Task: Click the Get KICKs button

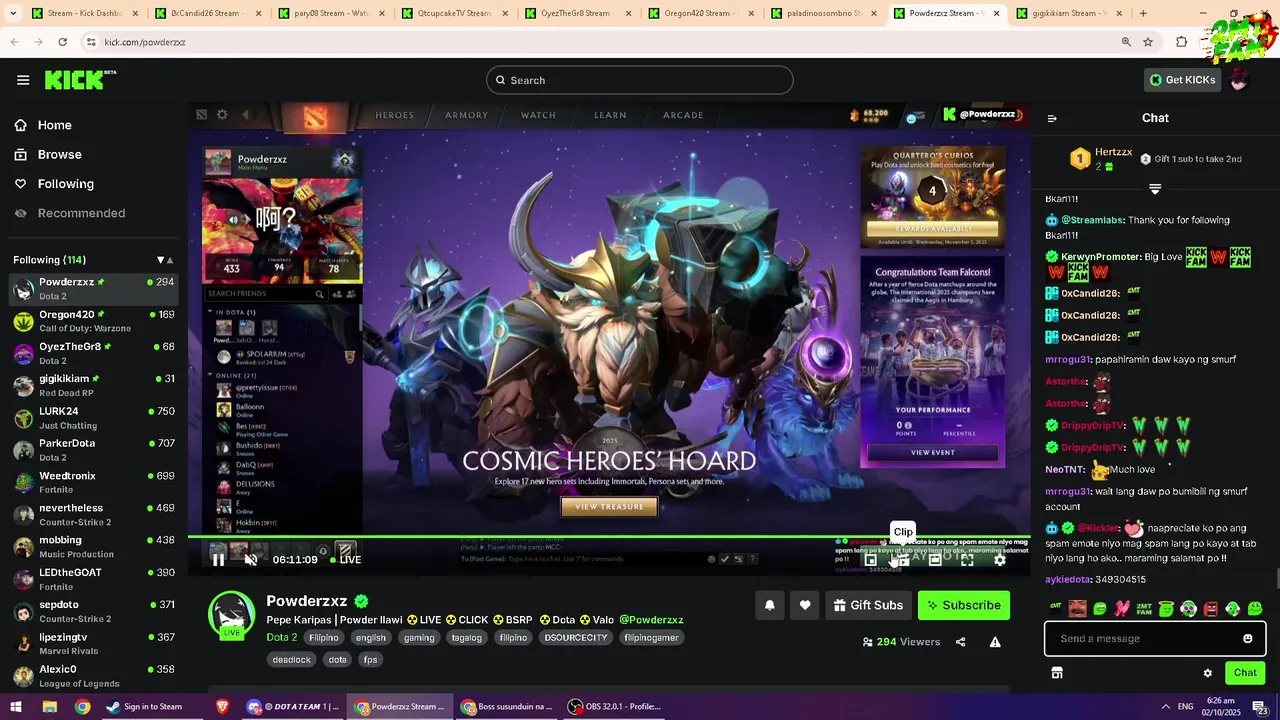Action: (x=1182, y=80)
